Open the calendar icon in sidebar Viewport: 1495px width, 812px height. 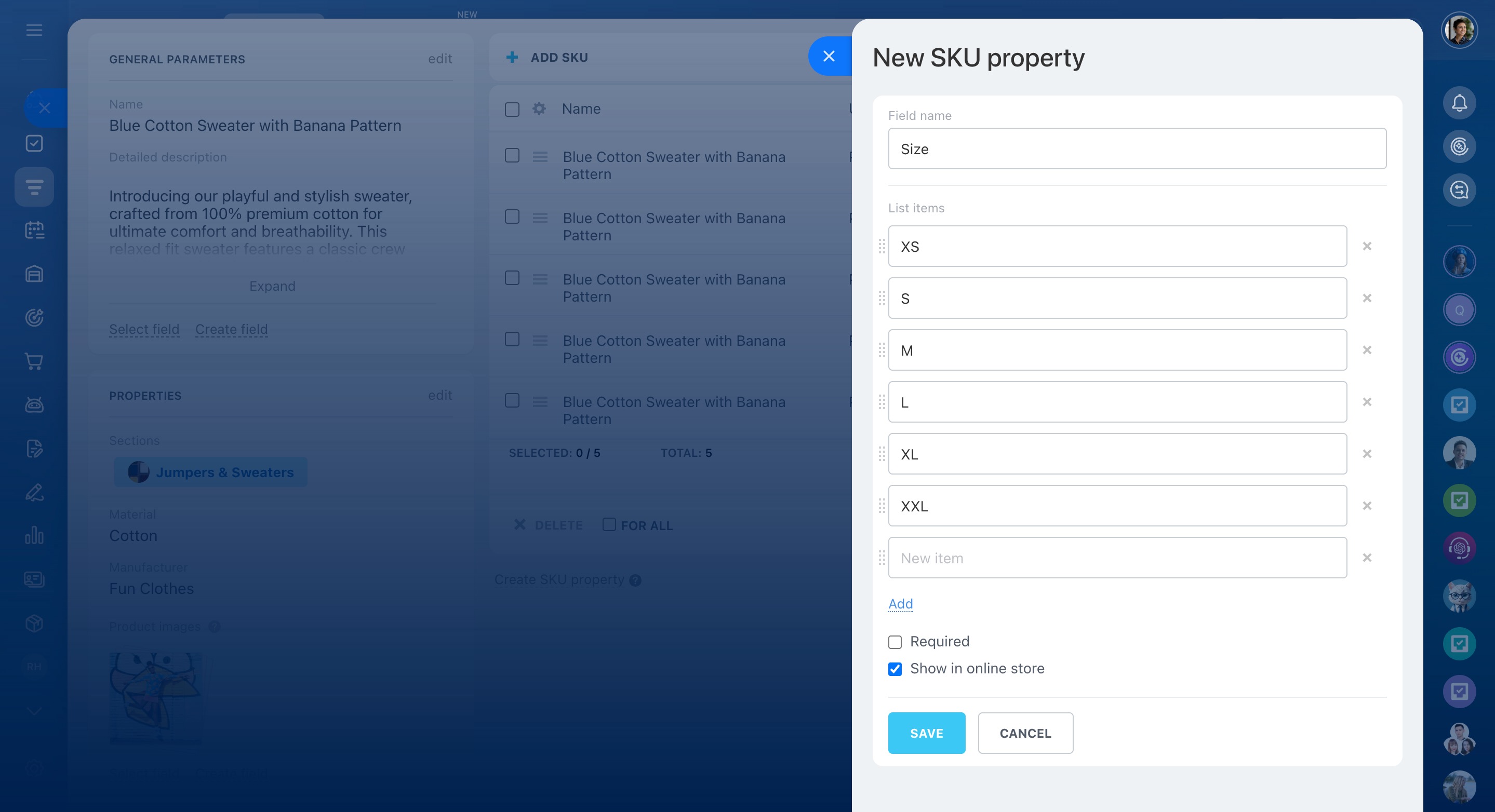[34, 231]
